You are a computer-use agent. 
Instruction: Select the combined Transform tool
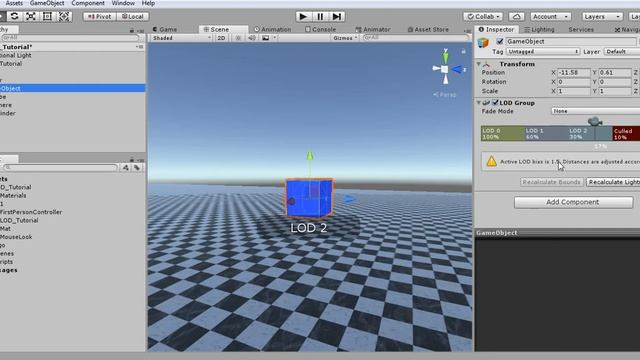click(64, 16)
